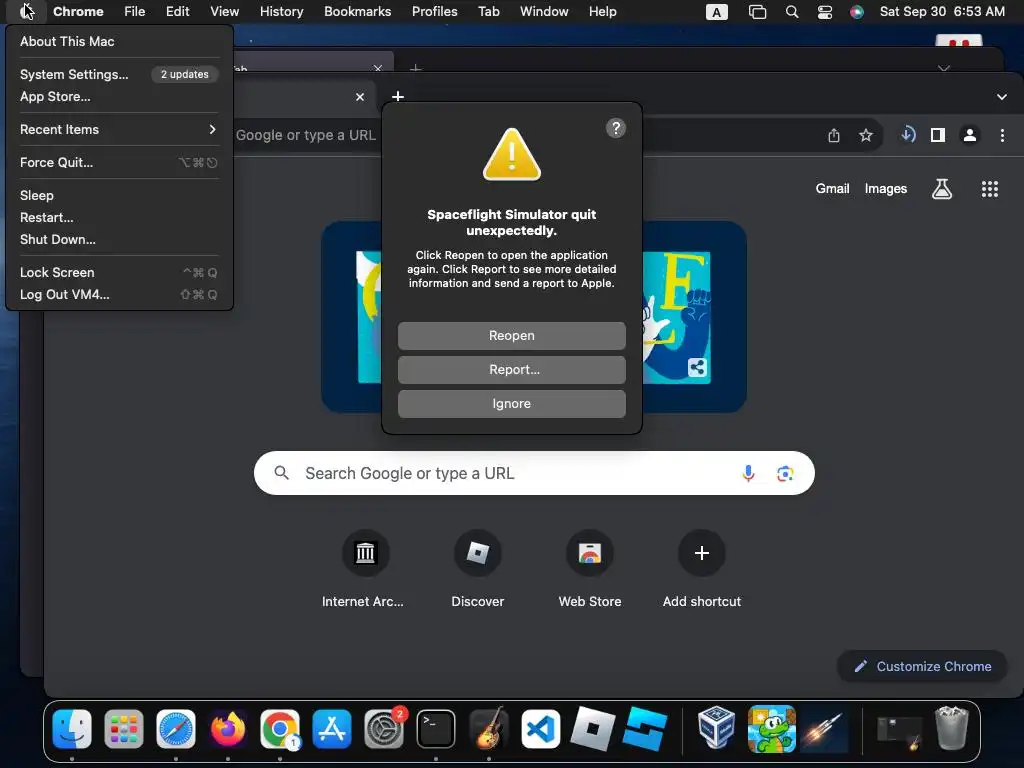Open Roblox Studio dock icon

pyautogui.click(x=645, y=729)
